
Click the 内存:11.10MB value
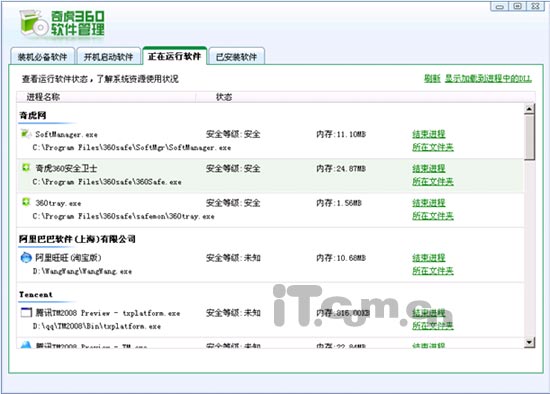[x=341, y=134]
